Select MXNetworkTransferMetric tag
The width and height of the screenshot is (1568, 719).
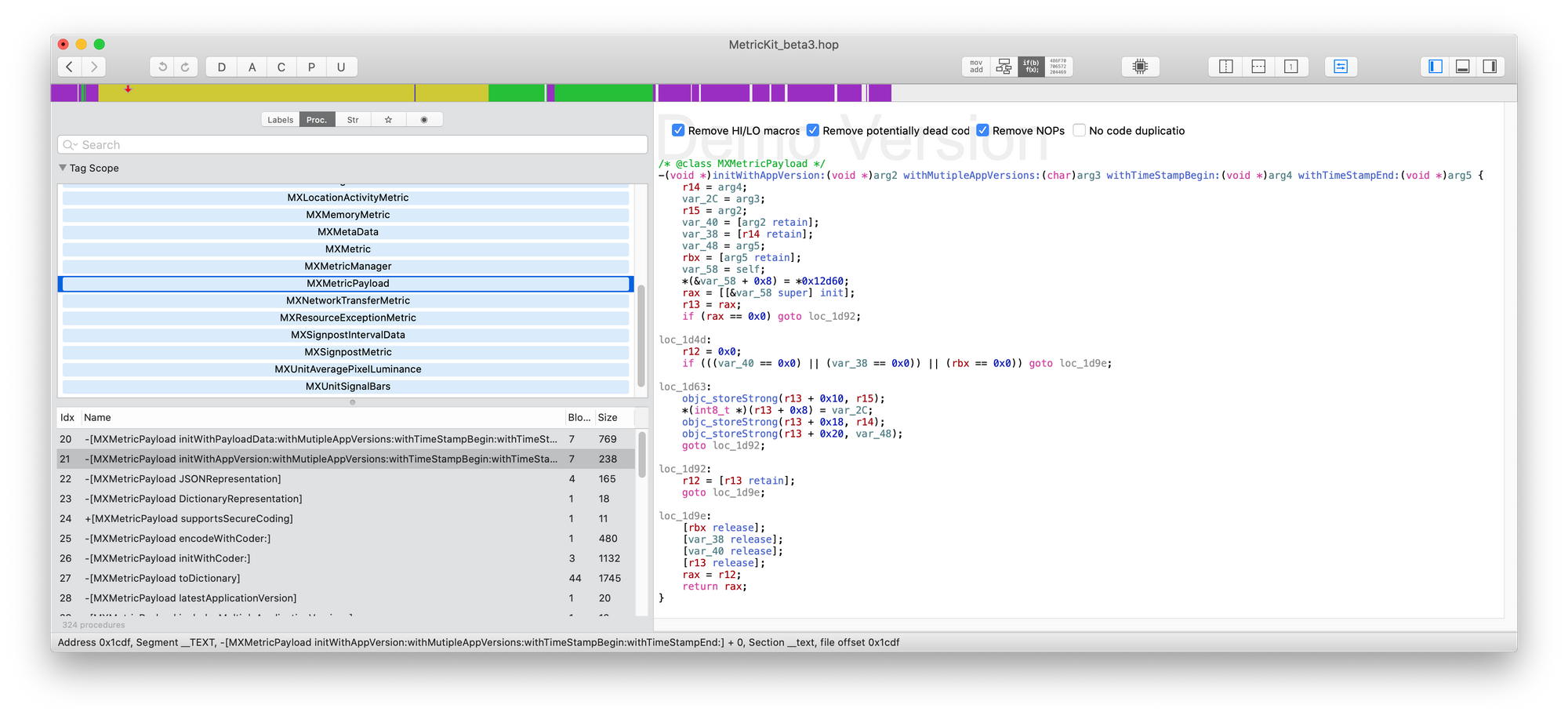point(346,301)
